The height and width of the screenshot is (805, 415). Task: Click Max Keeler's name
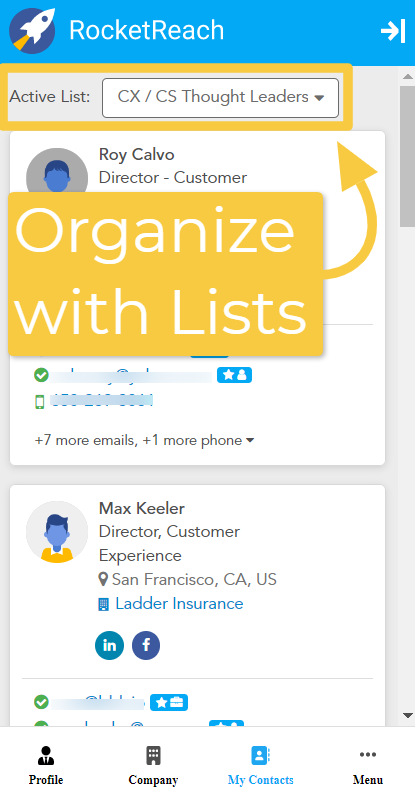[142, 508]
